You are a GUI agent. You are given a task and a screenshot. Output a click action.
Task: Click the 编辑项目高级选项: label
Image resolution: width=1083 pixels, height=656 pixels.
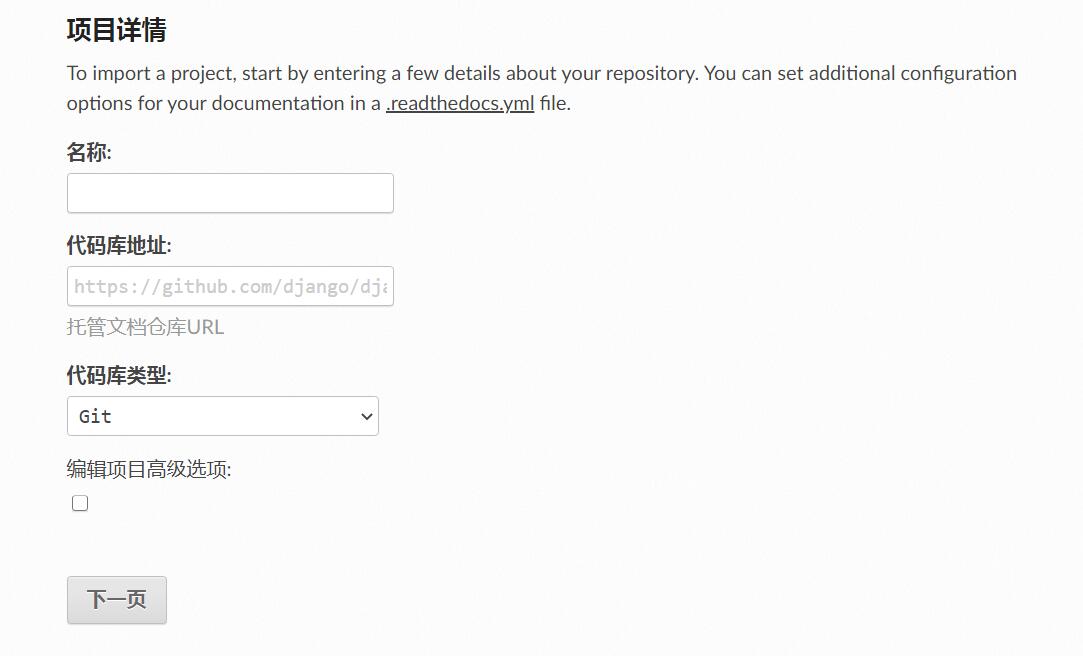pos(149,470)
